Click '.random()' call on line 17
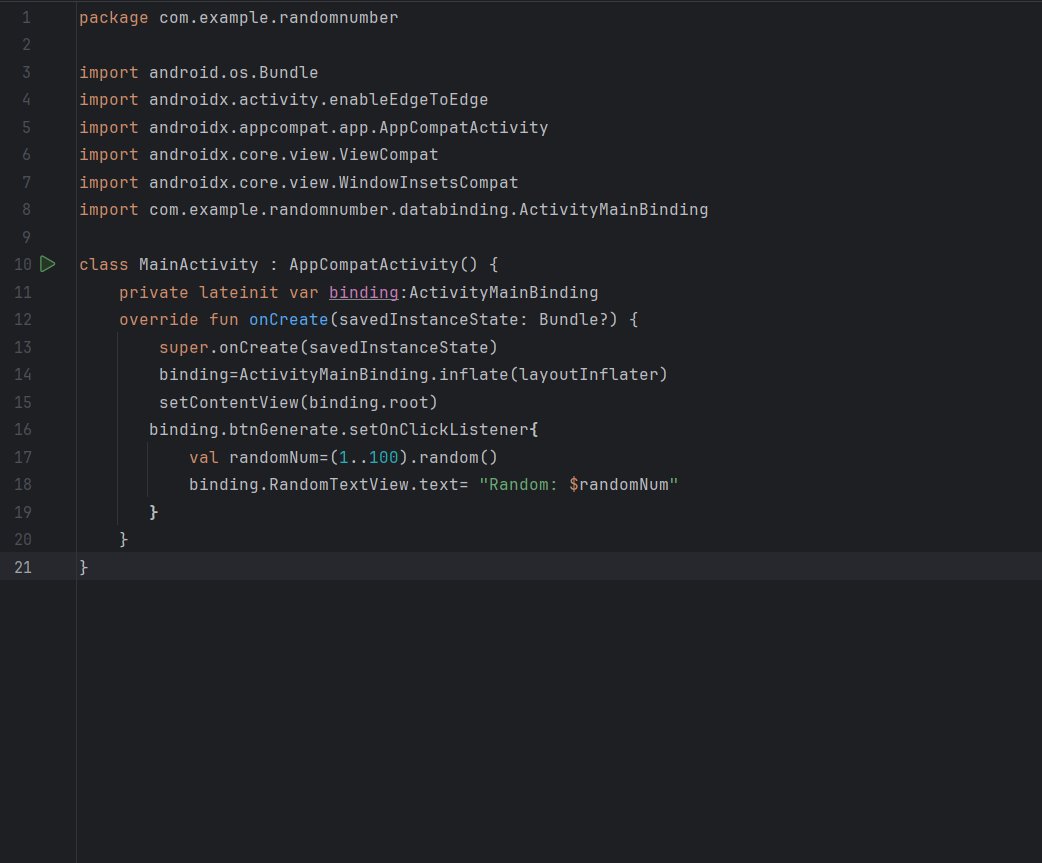This screenshot has width=1042, height=863. click(453, 458)
